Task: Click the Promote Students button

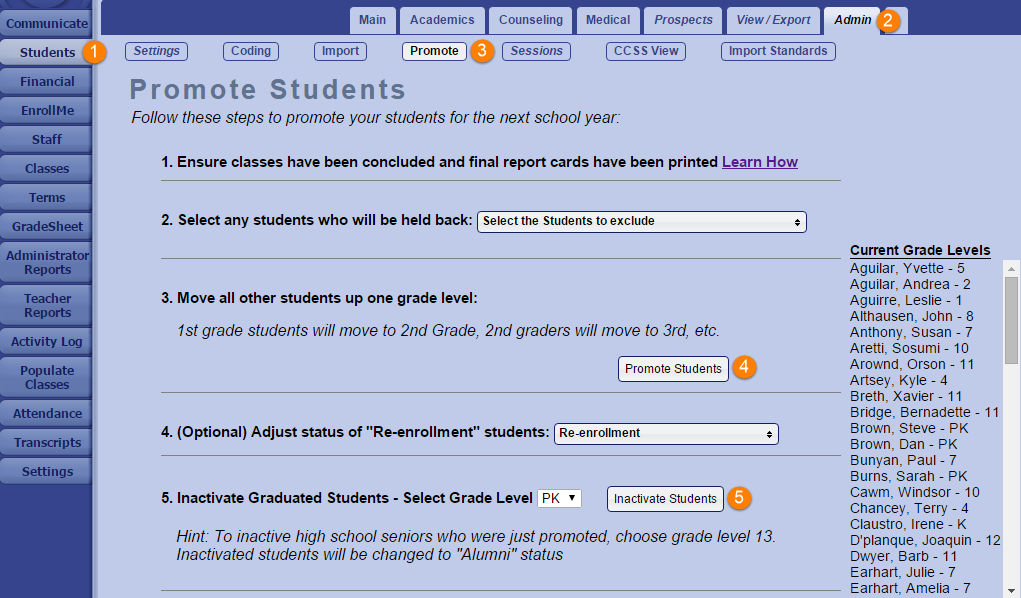Action: 673,369
